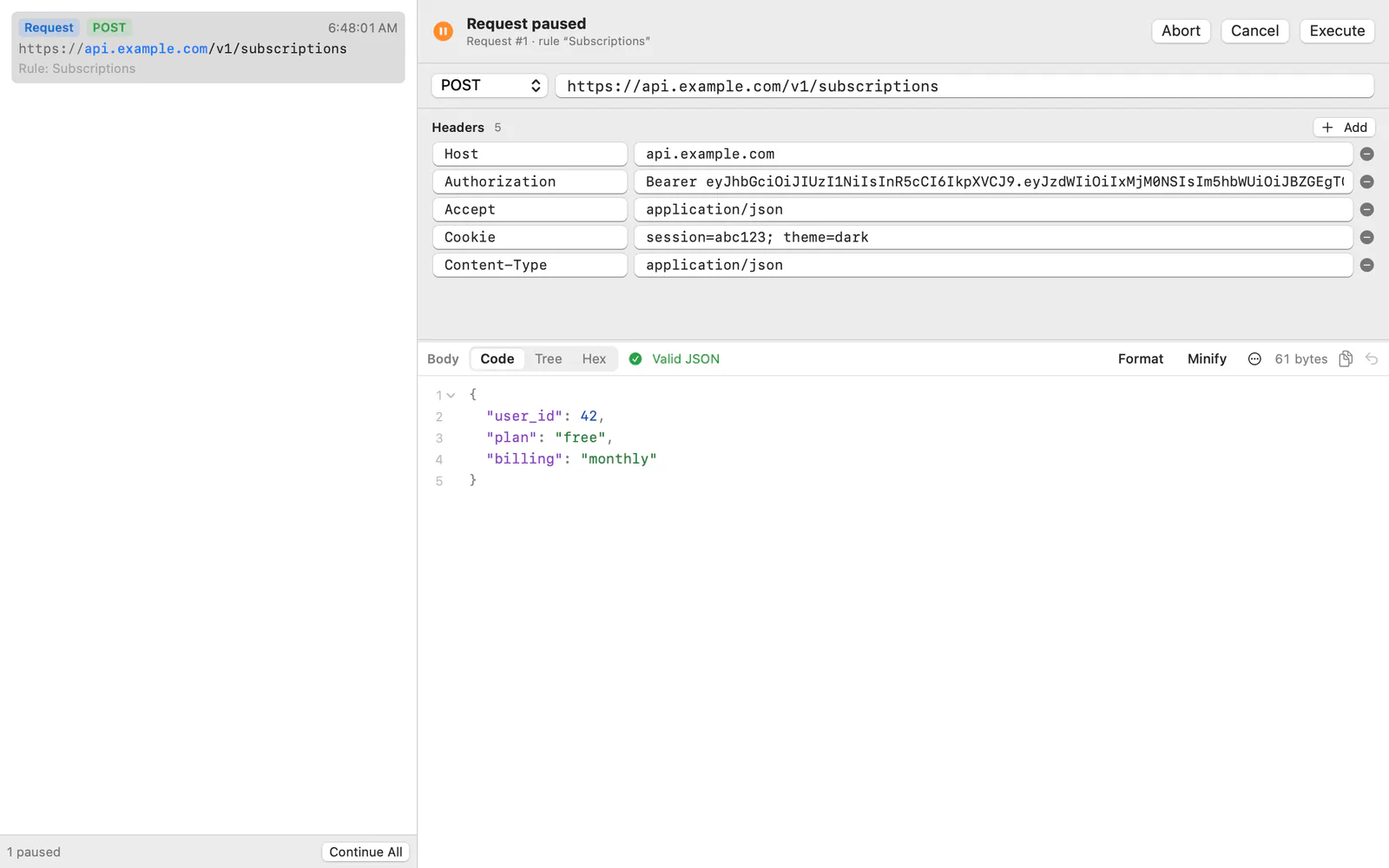1389x868 pixels.
Task: Edit the api.example.com host value
Action: pyautogui.click(x=993, y=154)
